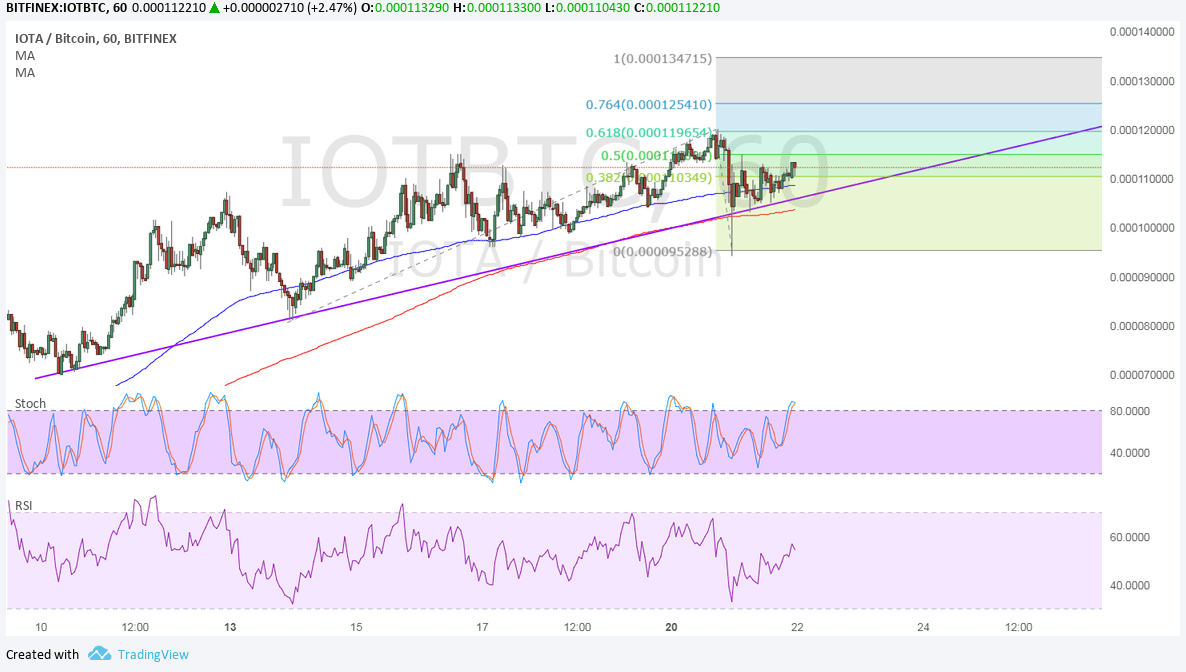Click the Stoch 80.0000 axis value
The height and width of the screenshot is (672, 1186).
pyautogui.click(x=1129, y=411)
